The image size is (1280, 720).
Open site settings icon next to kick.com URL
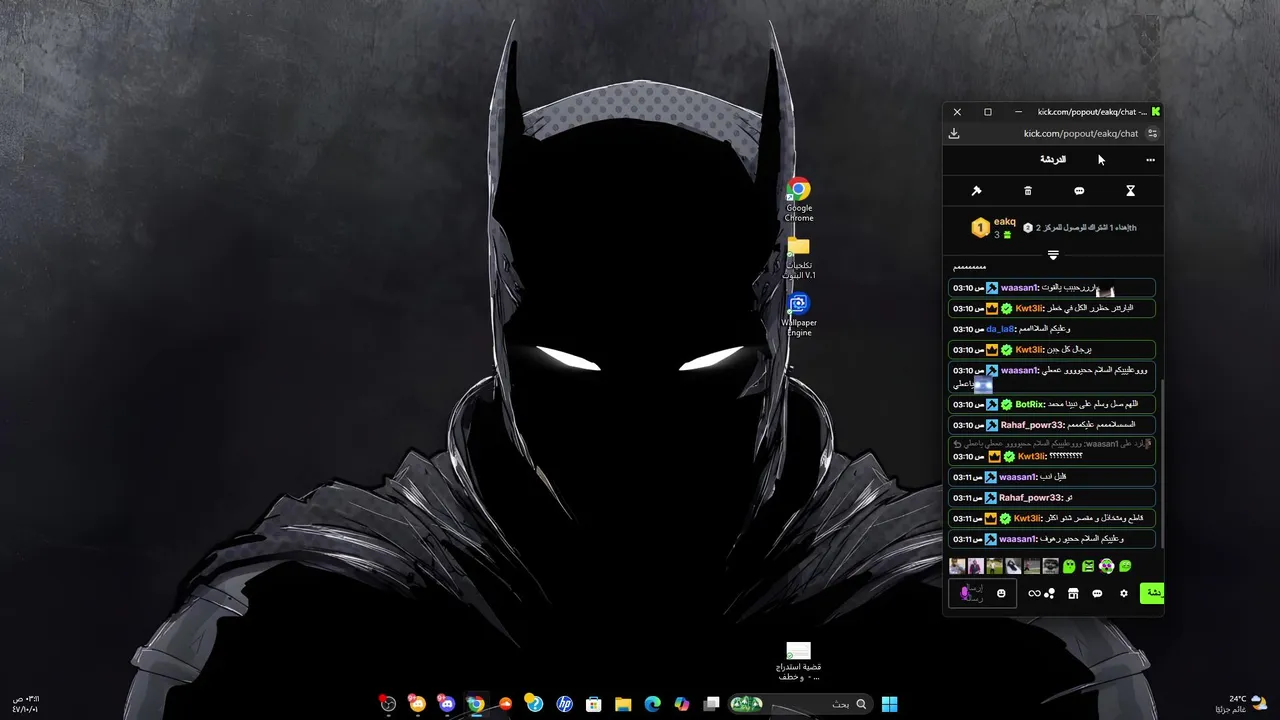point(1152,133)
